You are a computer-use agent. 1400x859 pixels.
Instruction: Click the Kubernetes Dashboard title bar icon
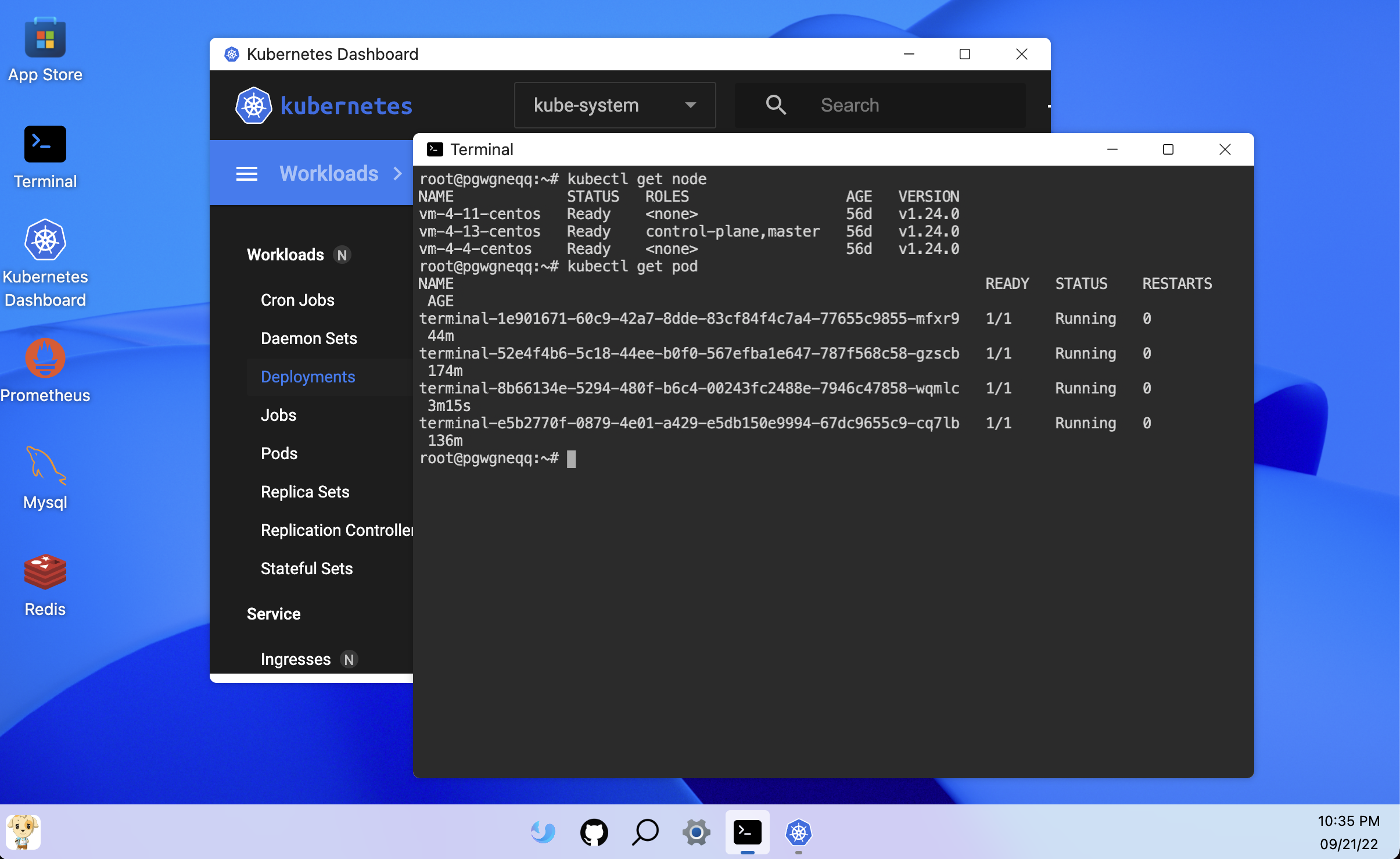pos(231,54)
